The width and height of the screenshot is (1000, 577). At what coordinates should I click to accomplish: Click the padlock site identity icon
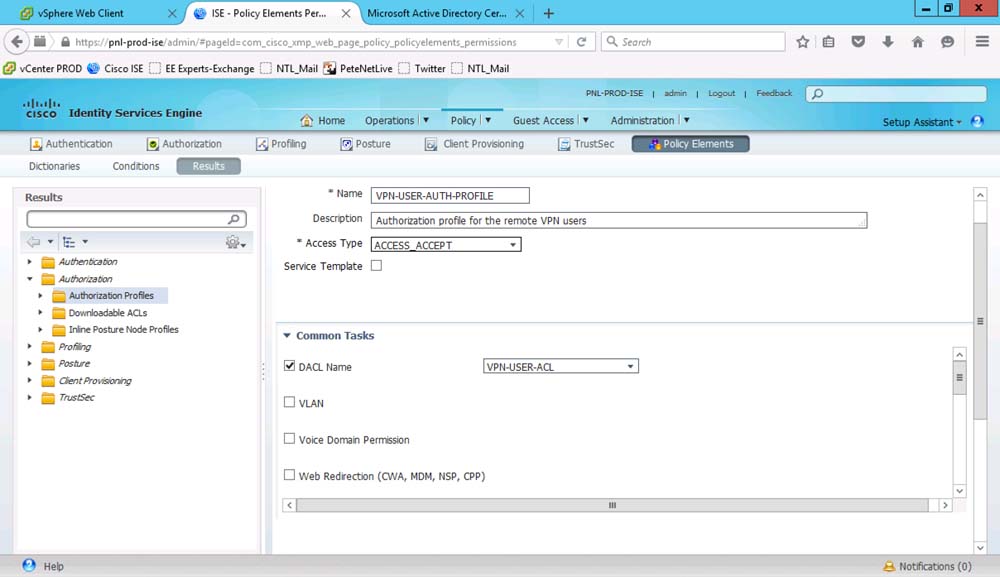[65, 42]
